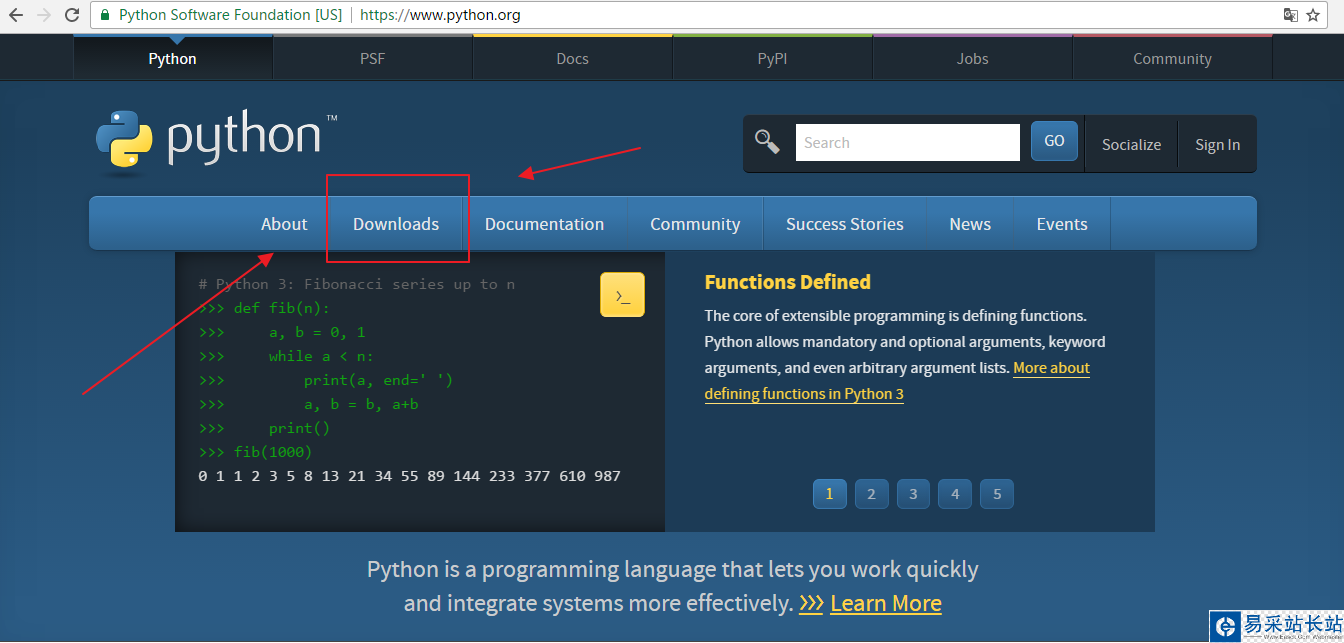Image resolution: width=1344 pixels, height=643 pixels.
Task: Select slide 5 in the carousel pager
Action: click(997, 493)
